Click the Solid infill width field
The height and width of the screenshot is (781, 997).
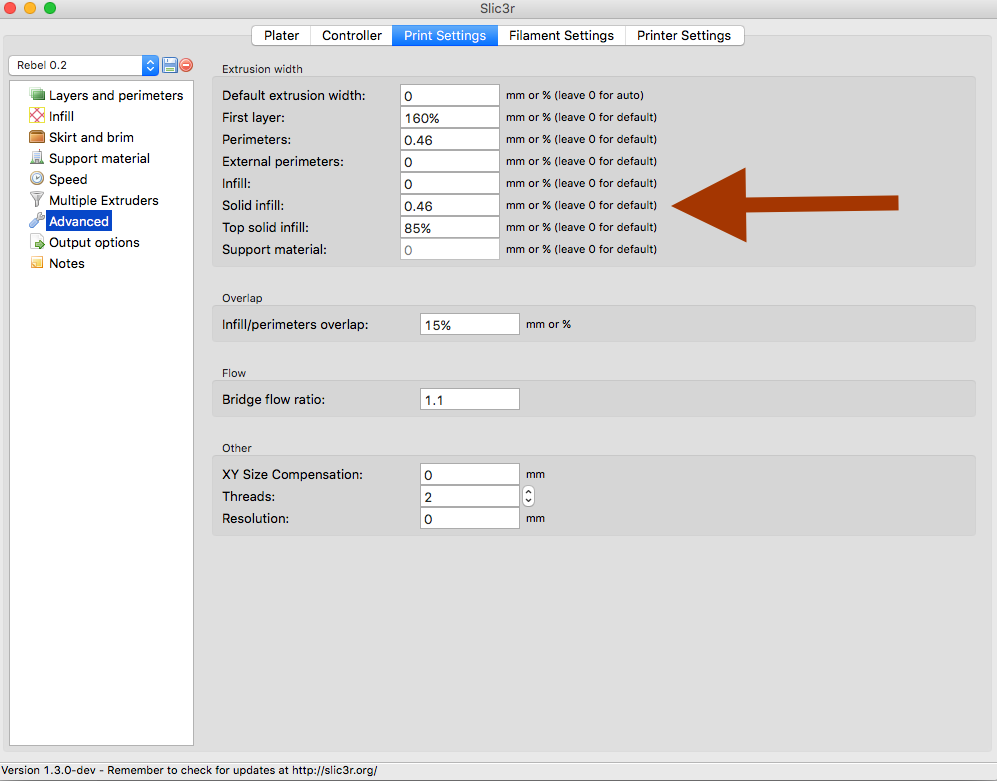(449, 206)
